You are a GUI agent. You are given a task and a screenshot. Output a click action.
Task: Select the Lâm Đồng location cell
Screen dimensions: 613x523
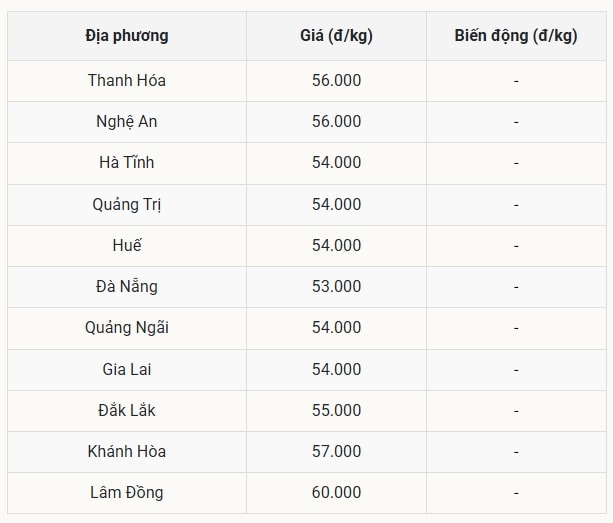tap(127, 492)
